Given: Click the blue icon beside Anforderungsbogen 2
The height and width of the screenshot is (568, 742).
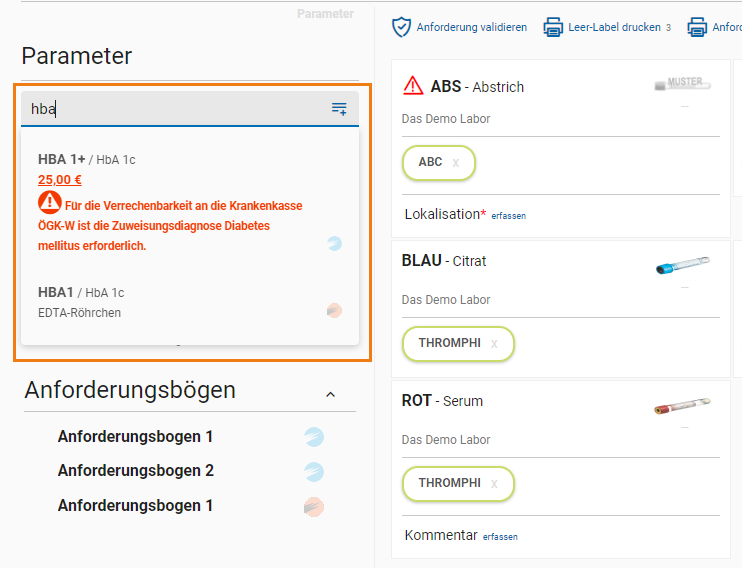Looking at the screenshot, I should 314,472.
